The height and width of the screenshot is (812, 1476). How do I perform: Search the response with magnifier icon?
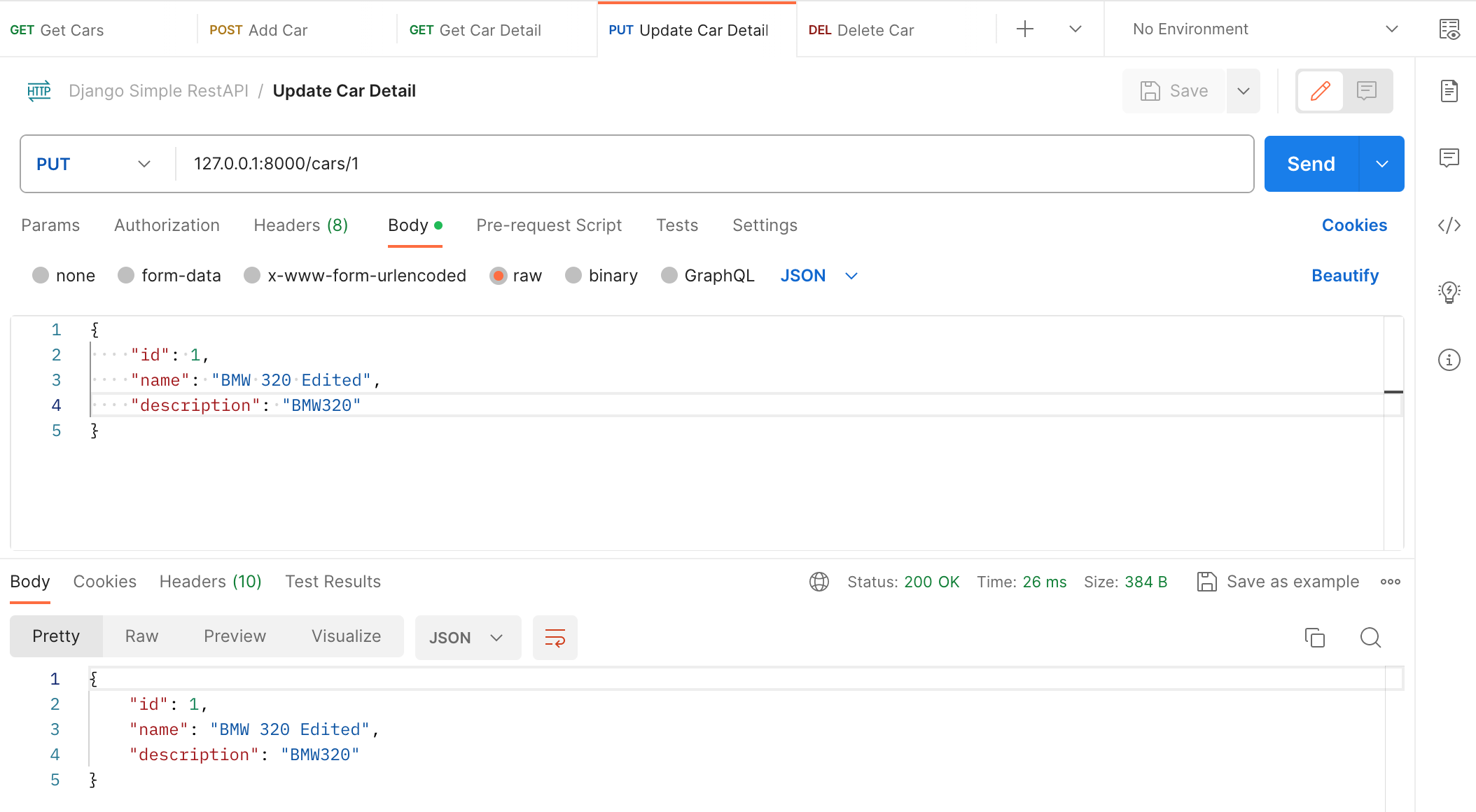pyautogui.click(x=1370, y=638)
